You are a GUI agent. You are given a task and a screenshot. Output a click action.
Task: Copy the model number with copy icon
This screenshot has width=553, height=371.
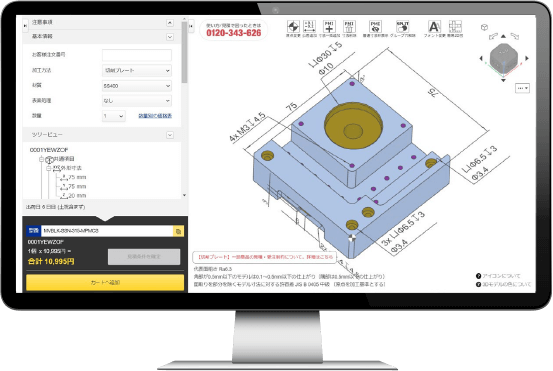click(x=178, y=231)
